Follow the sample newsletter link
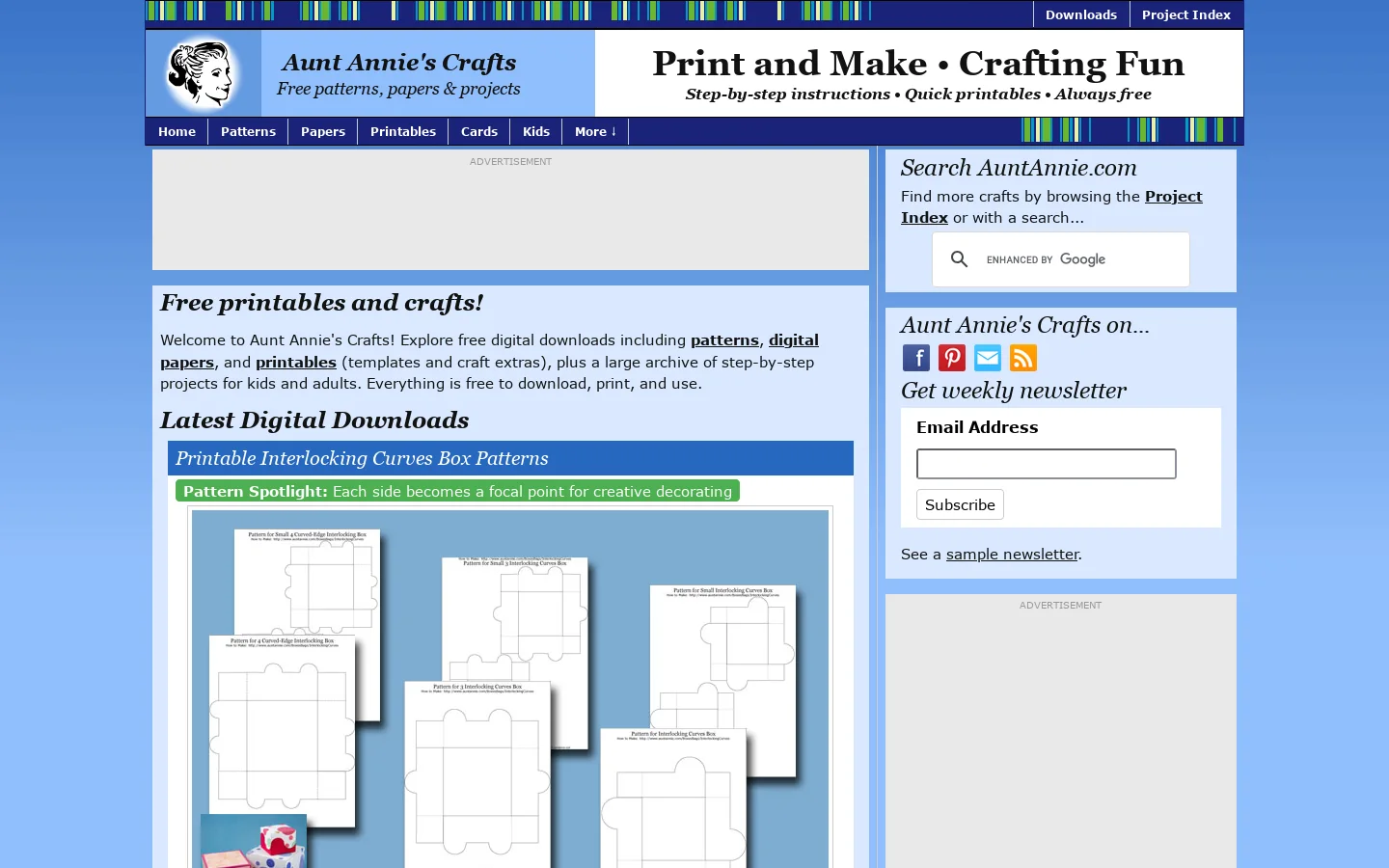This screenshot has width=1389, height=868. coord(1012,555)
